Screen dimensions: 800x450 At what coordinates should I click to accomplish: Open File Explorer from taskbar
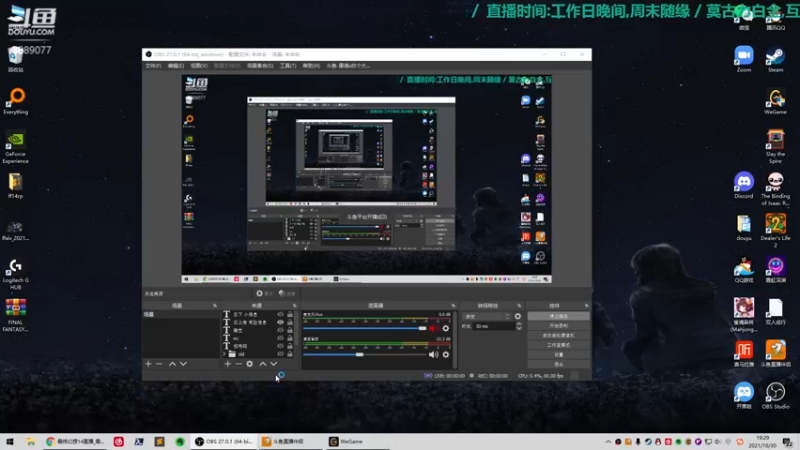pyautogui.click(x=31, y=441)
